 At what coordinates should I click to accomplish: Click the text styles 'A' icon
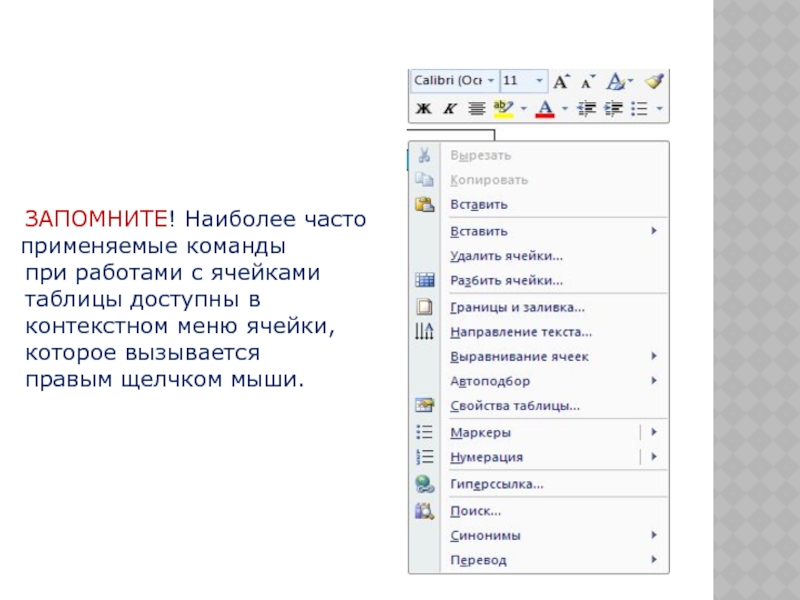coord(616,81)
